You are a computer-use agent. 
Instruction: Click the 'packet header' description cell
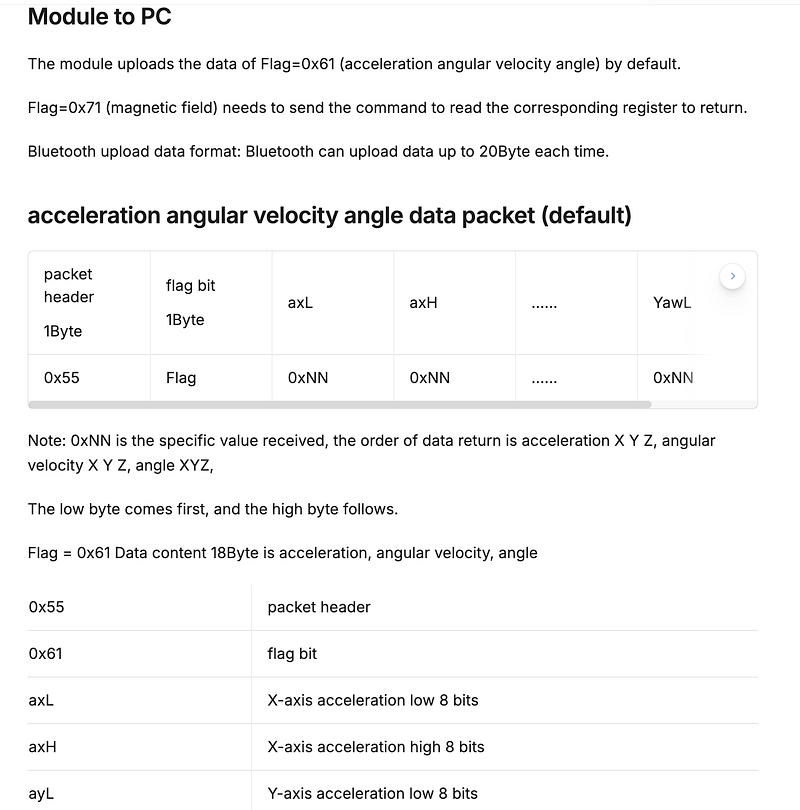(505, 607)
